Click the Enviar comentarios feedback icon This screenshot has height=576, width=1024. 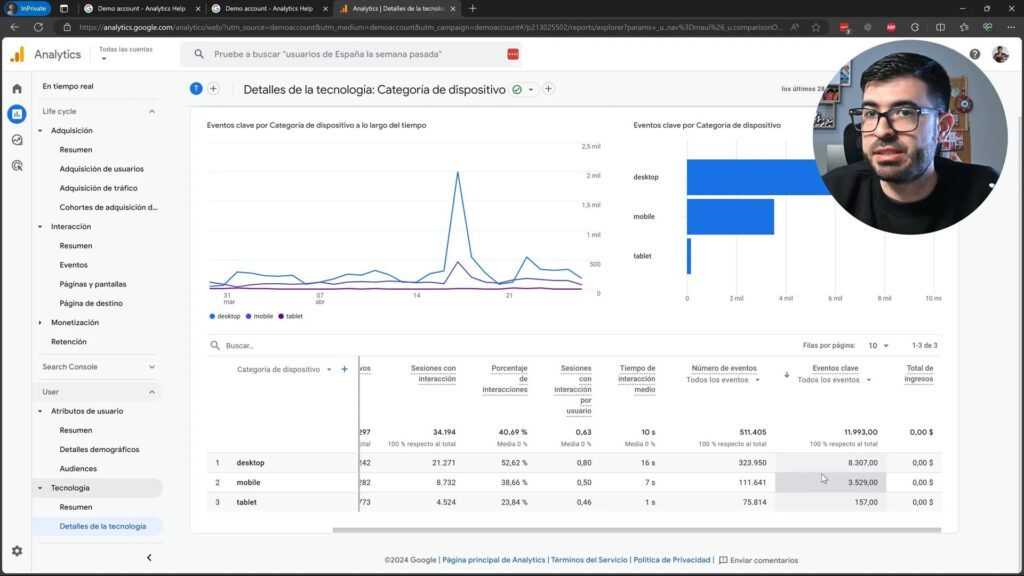pyautogui.click(x=723, y=560)
